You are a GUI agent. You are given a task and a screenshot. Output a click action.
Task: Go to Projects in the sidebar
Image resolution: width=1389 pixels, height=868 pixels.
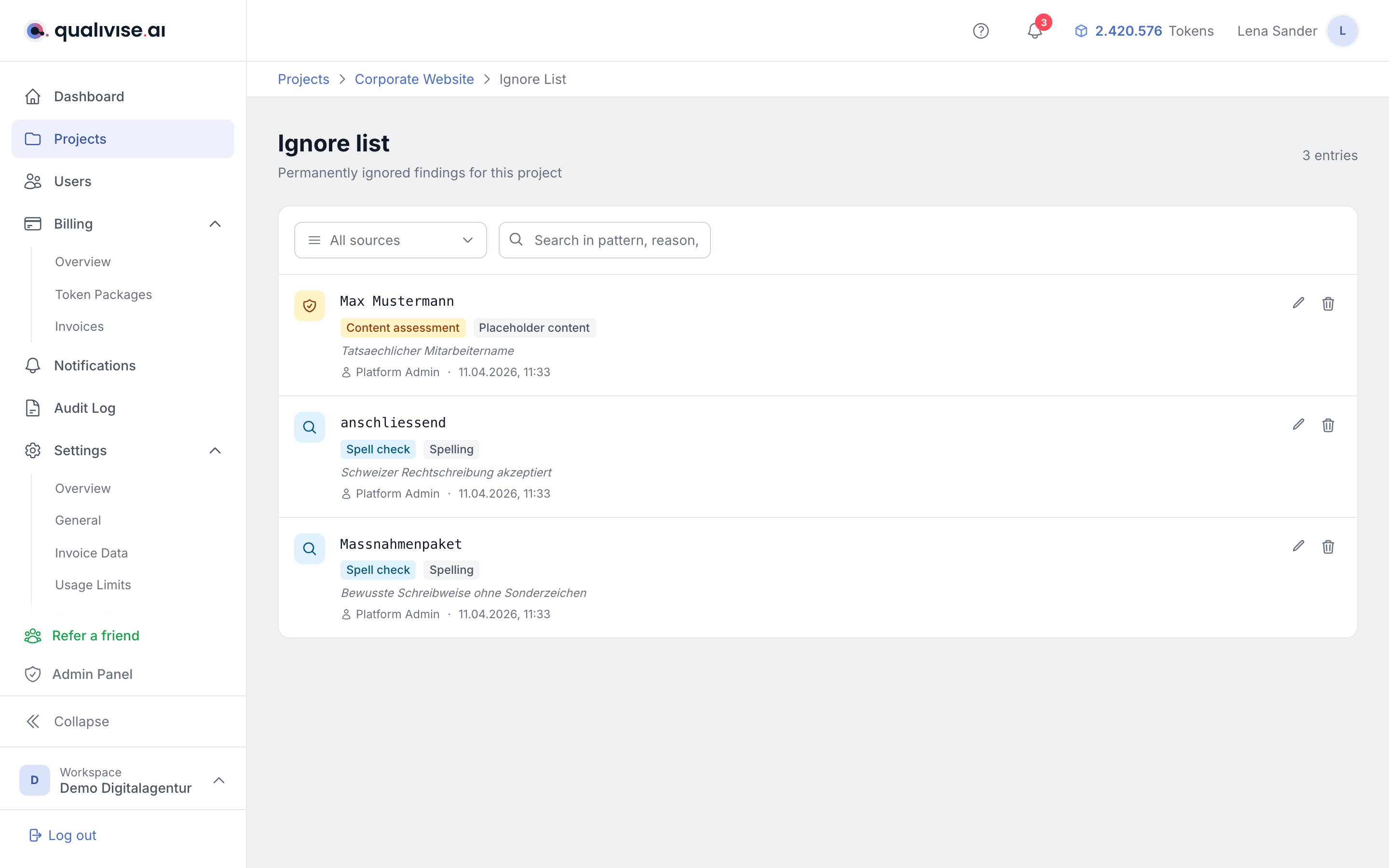pyautogui.click(x=123, y=139)
